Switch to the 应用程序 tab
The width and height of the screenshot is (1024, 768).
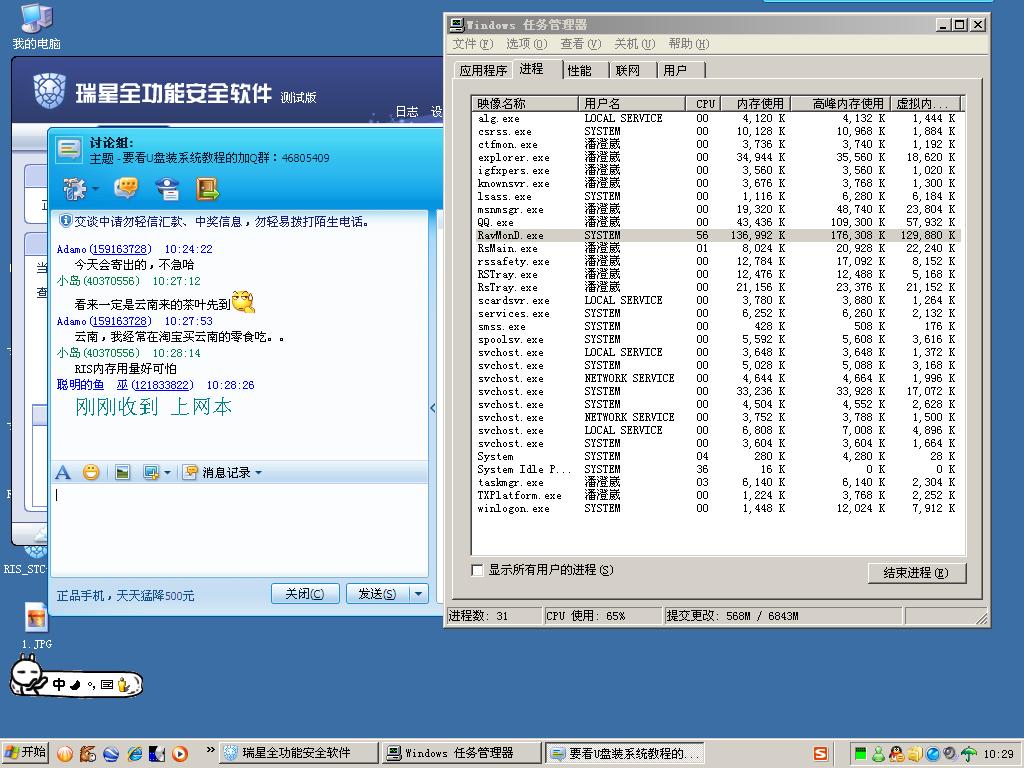click(483, 71)
